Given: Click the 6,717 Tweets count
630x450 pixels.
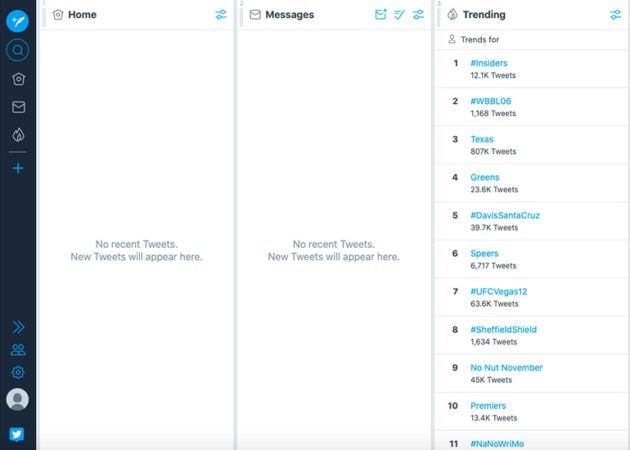Looking at the screenshot, I should [493, 266].
